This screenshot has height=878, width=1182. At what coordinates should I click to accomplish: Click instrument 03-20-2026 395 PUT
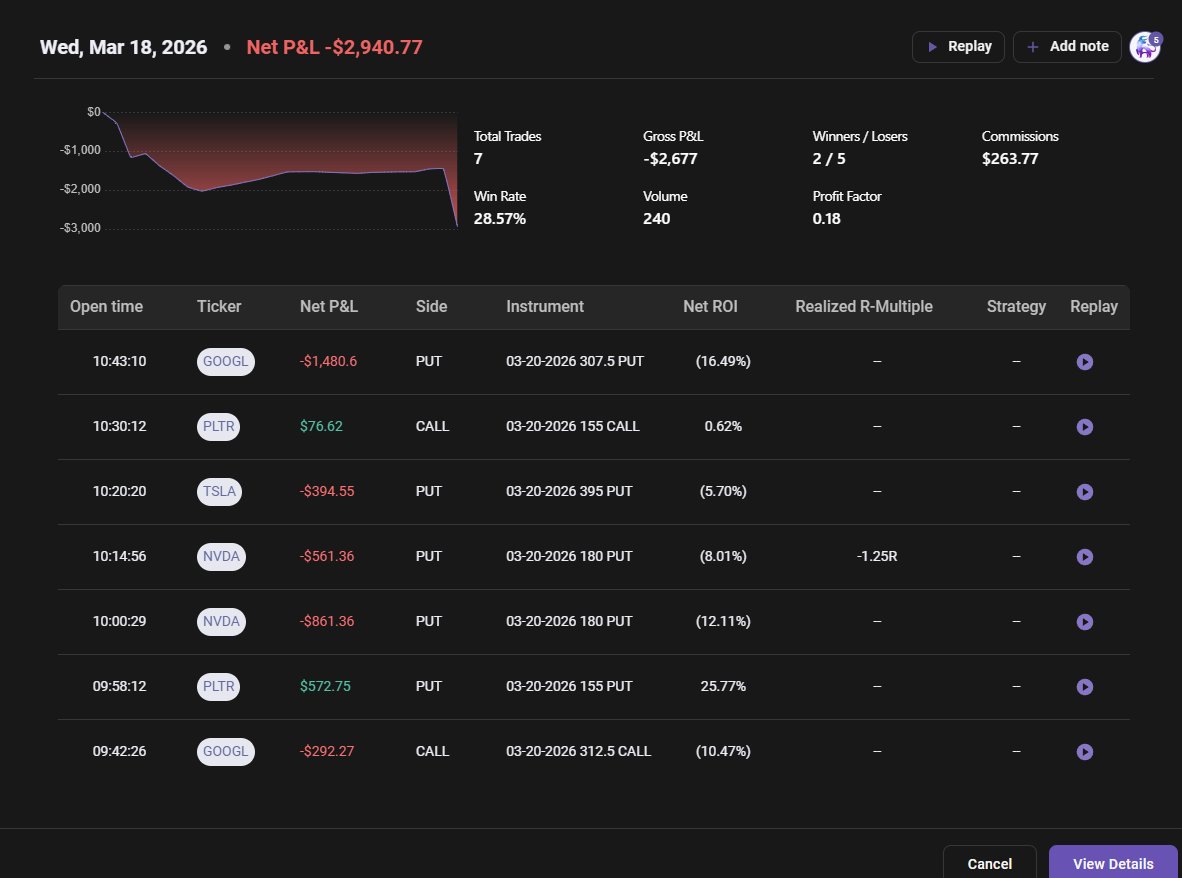coord(569,491)
